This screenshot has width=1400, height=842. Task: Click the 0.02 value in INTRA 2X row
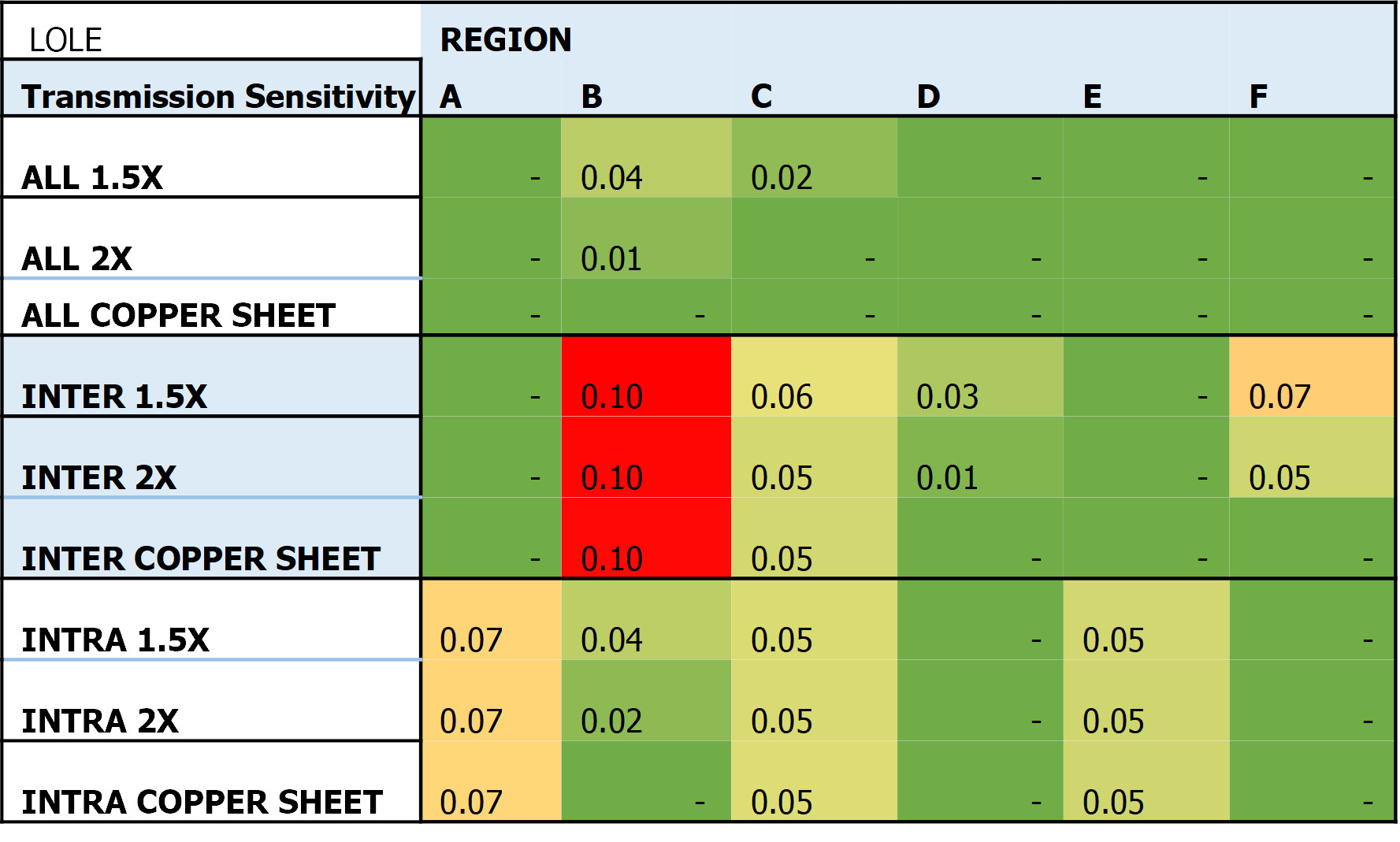[x=612, y=721]
